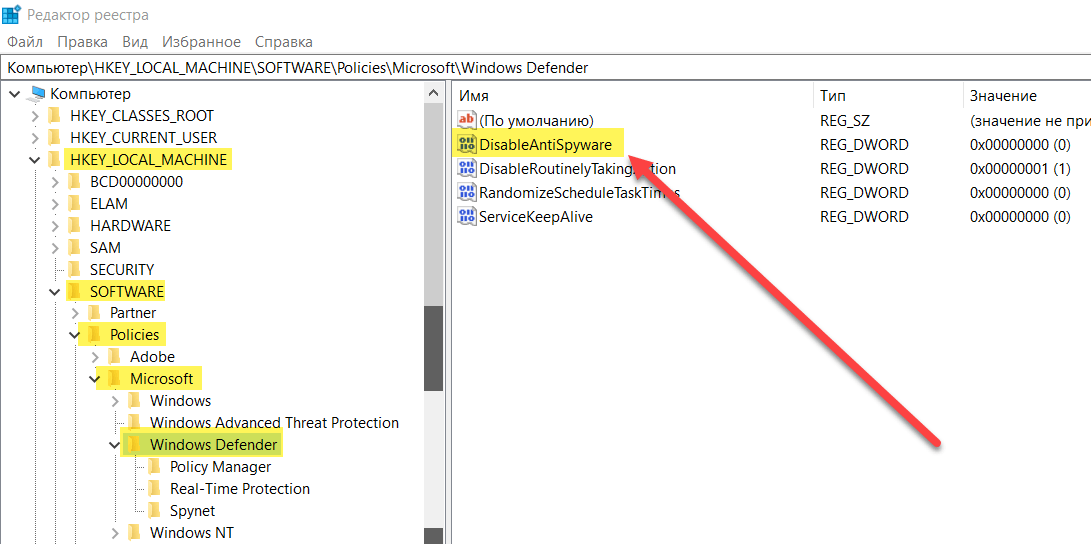Collapse HKEY_LOCAL_MACHINE chevron

pyautogui.click(x=35, y=160)
